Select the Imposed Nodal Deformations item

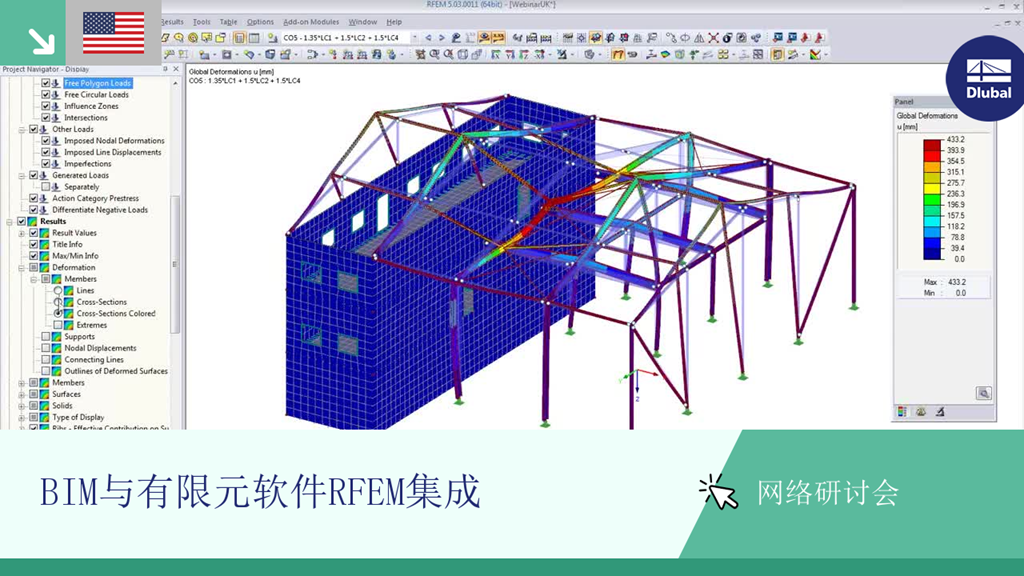click(x=114, y=140)
